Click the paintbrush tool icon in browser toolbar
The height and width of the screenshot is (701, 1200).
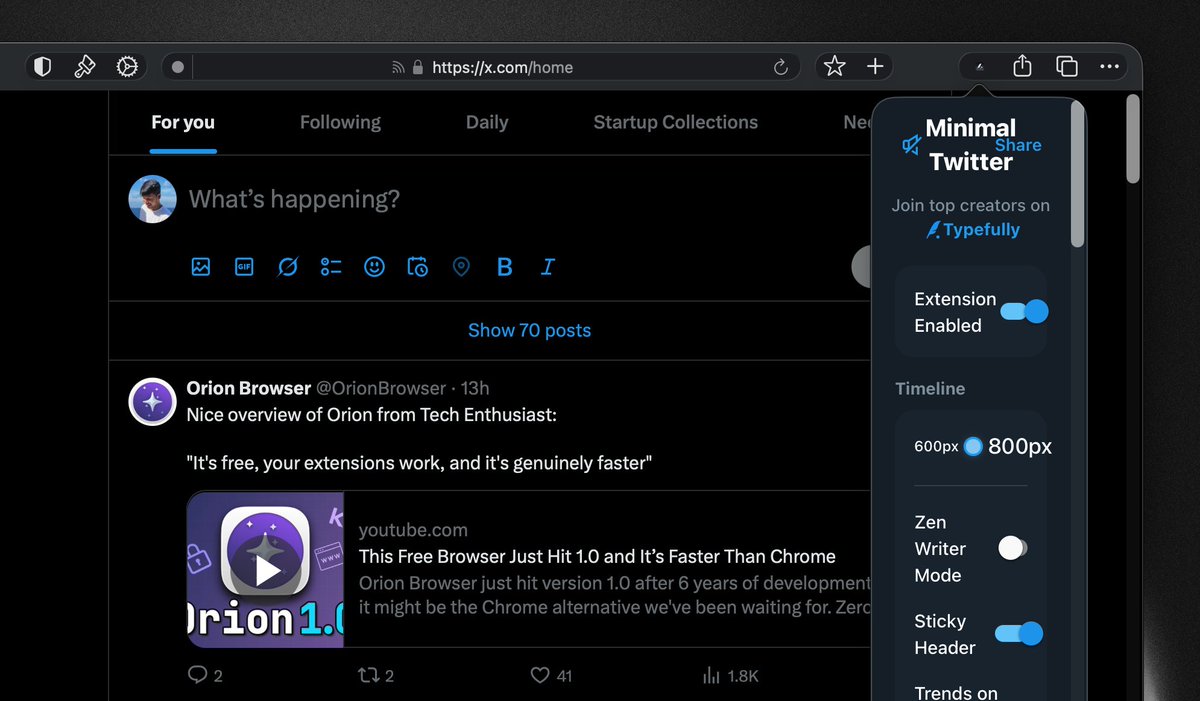(85, 67)
